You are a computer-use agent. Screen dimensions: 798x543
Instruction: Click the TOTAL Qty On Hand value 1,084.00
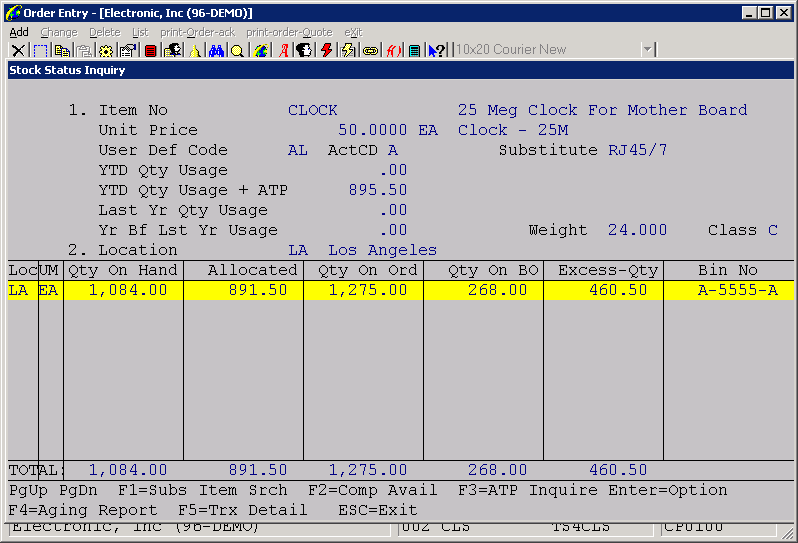pyautogui.click(x=128, y=470)
